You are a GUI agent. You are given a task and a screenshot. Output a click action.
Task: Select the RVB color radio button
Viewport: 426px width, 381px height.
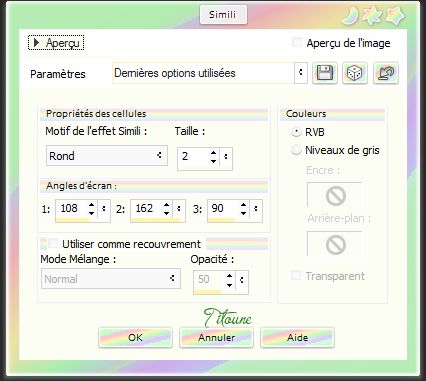[296, 132]
